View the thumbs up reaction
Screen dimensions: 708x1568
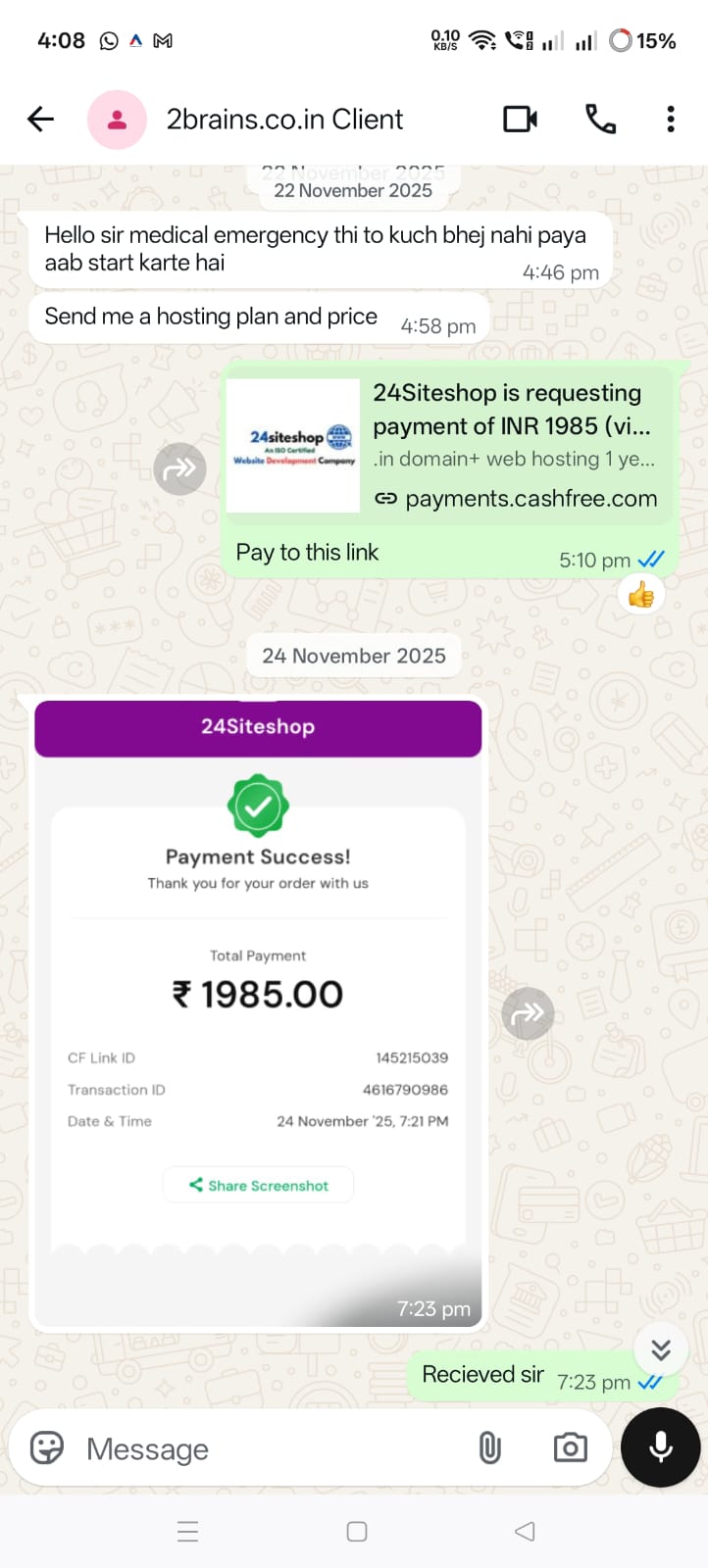pyautogui.click(x=641, y=594)
